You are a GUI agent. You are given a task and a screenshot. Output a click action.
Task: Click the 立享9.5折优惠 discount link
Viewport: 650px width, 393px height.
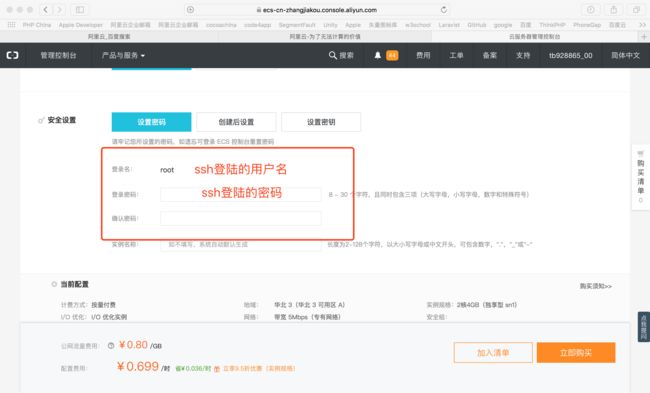point(259,368)
